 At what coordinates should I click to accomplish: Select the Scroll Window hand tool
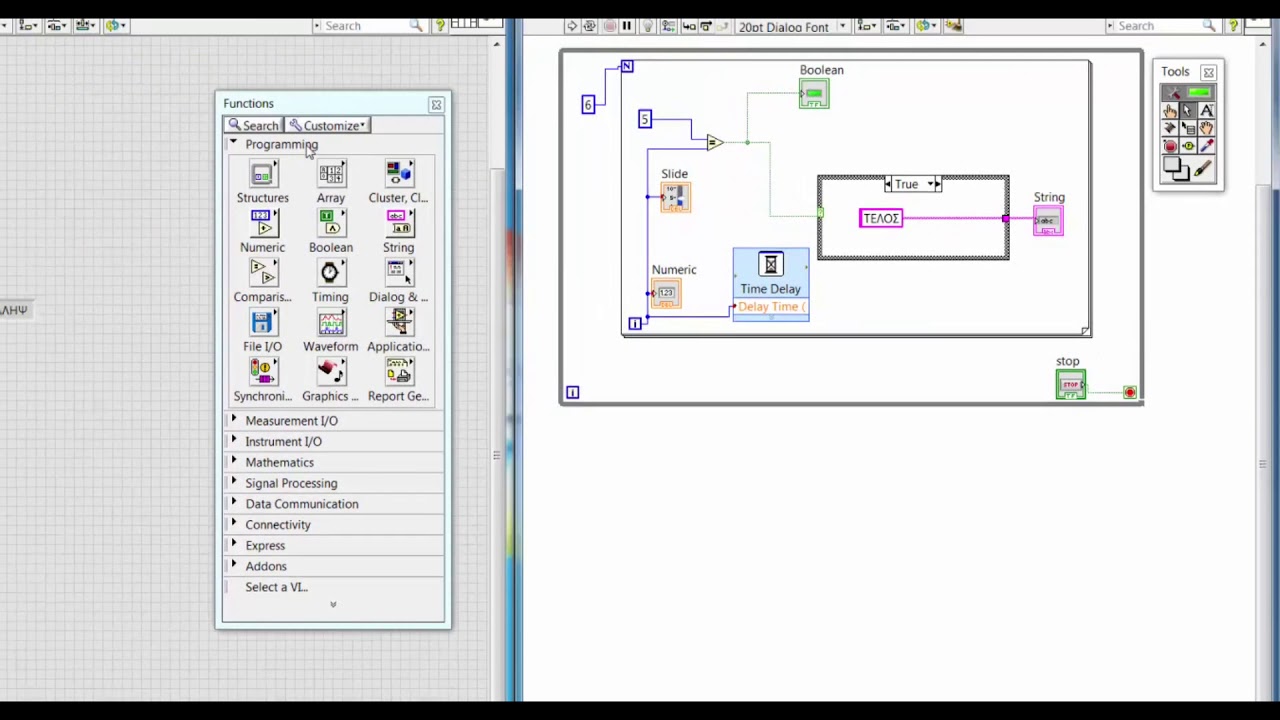pyautogui.click(x=1206, y=128)
